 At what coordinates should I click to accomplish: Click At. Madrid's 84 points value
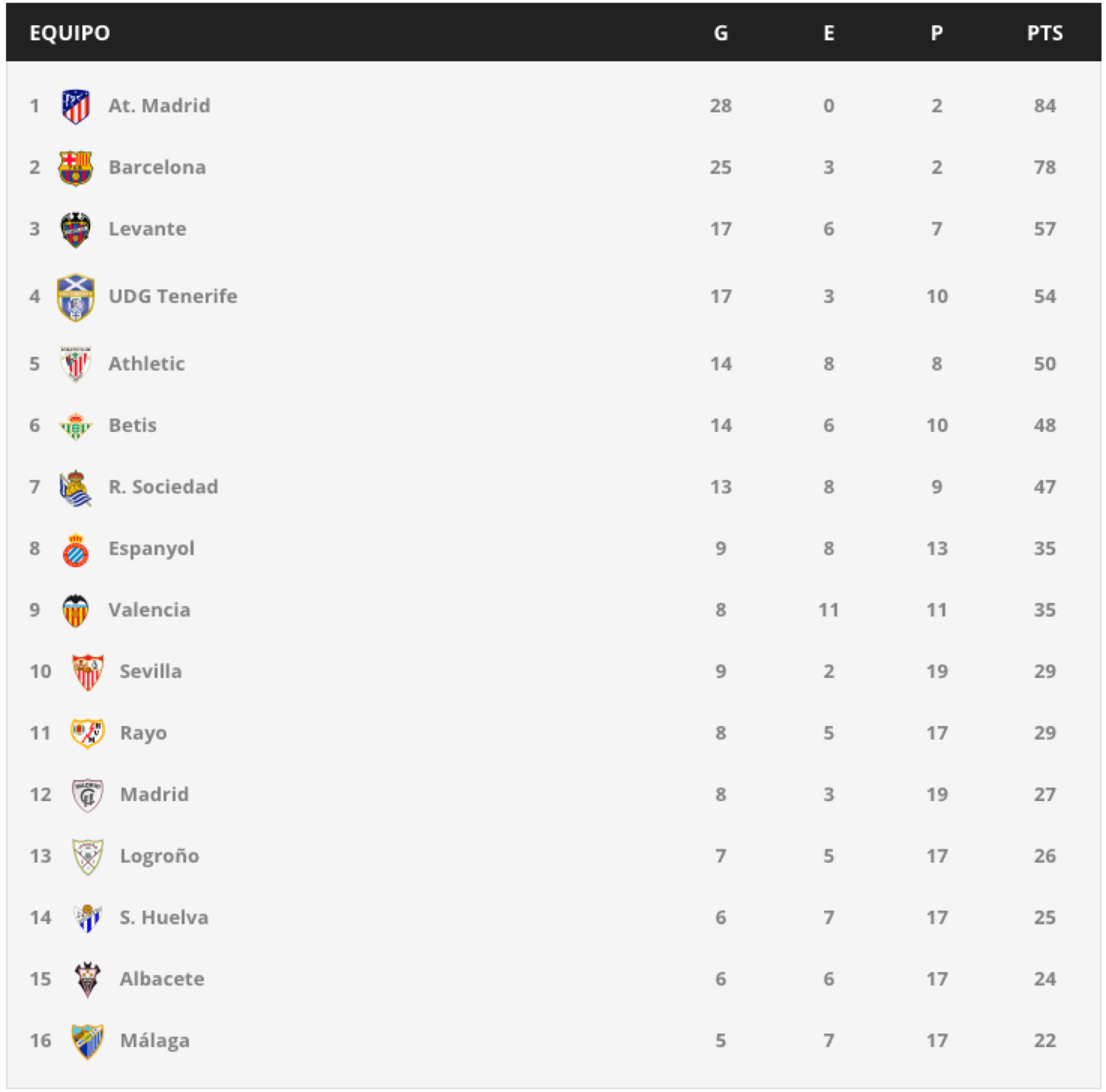1045,106
